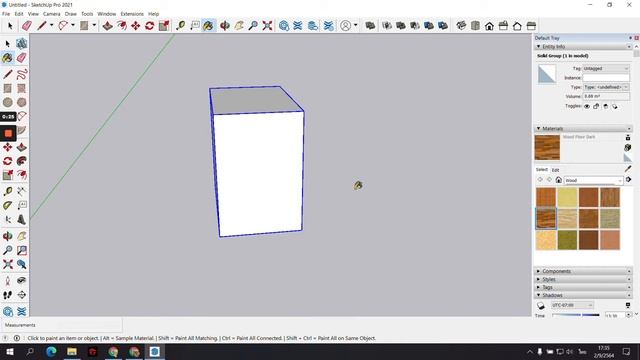Toggle the lock icon in Entity Info
Screen dimensions: 640x360
click(x=596, y=106)
